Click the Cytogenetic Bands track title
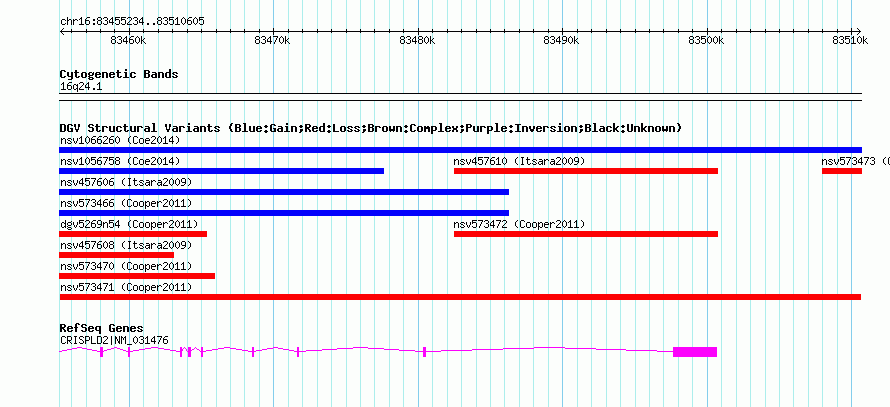 119,74
